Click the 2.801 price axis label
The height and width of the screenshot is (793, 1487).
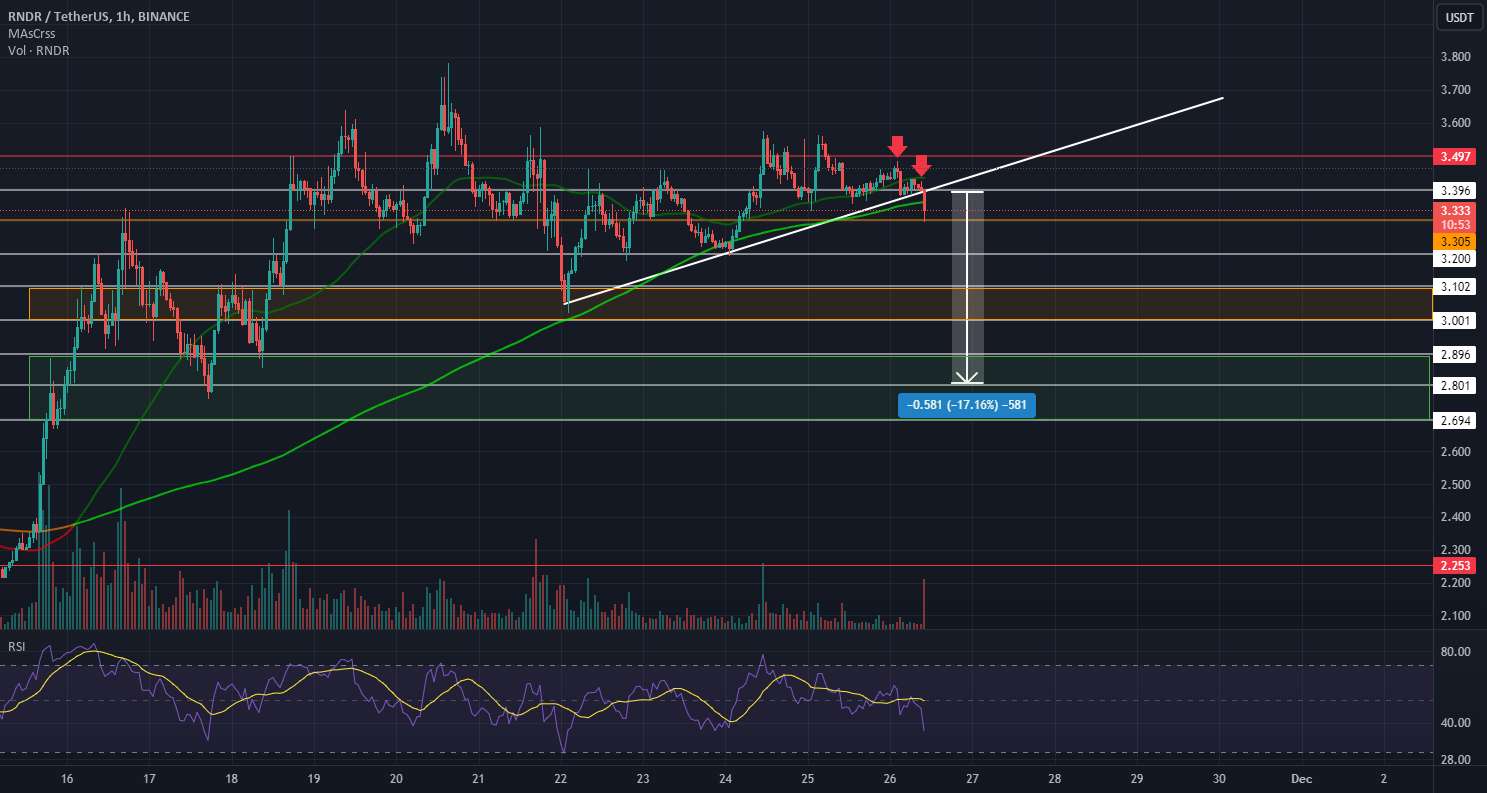tap(1455, 386)
